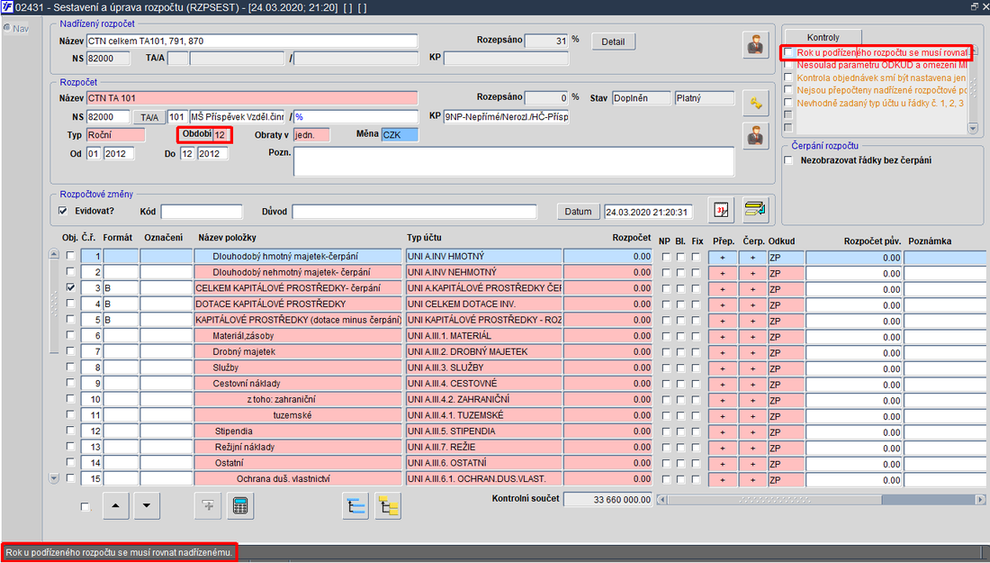
Task: Click the calculator icon below the table
Action: (x=240, y=506)
